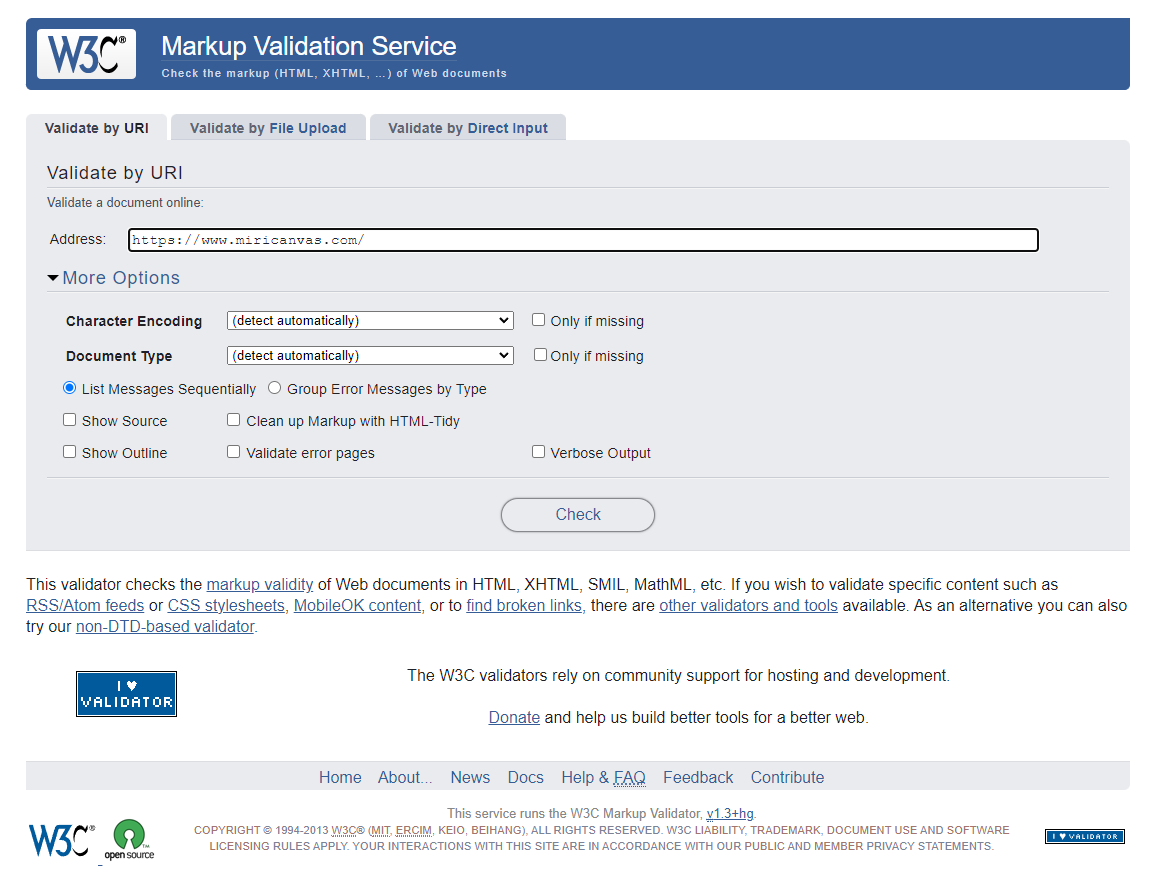
Task: Enable Validate error pages checkbox
Action: 234,452
